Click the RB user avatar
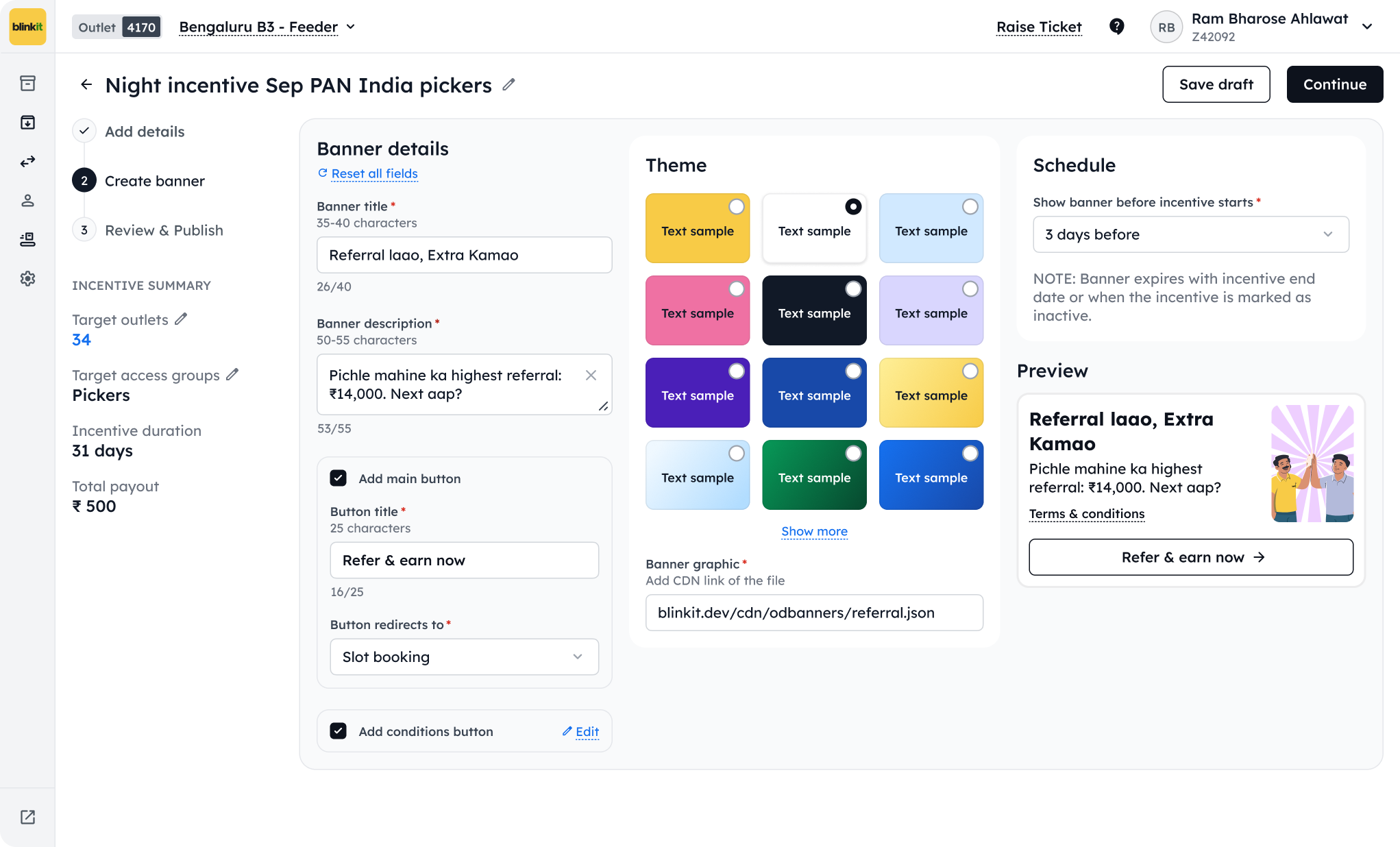 (x=1166, y=27)
